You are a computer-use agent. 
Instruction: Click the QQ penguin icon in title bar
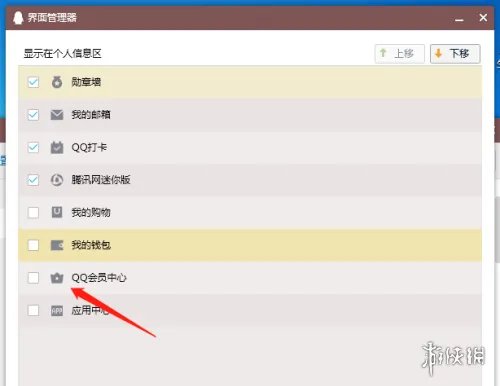[x=18, y=17]
